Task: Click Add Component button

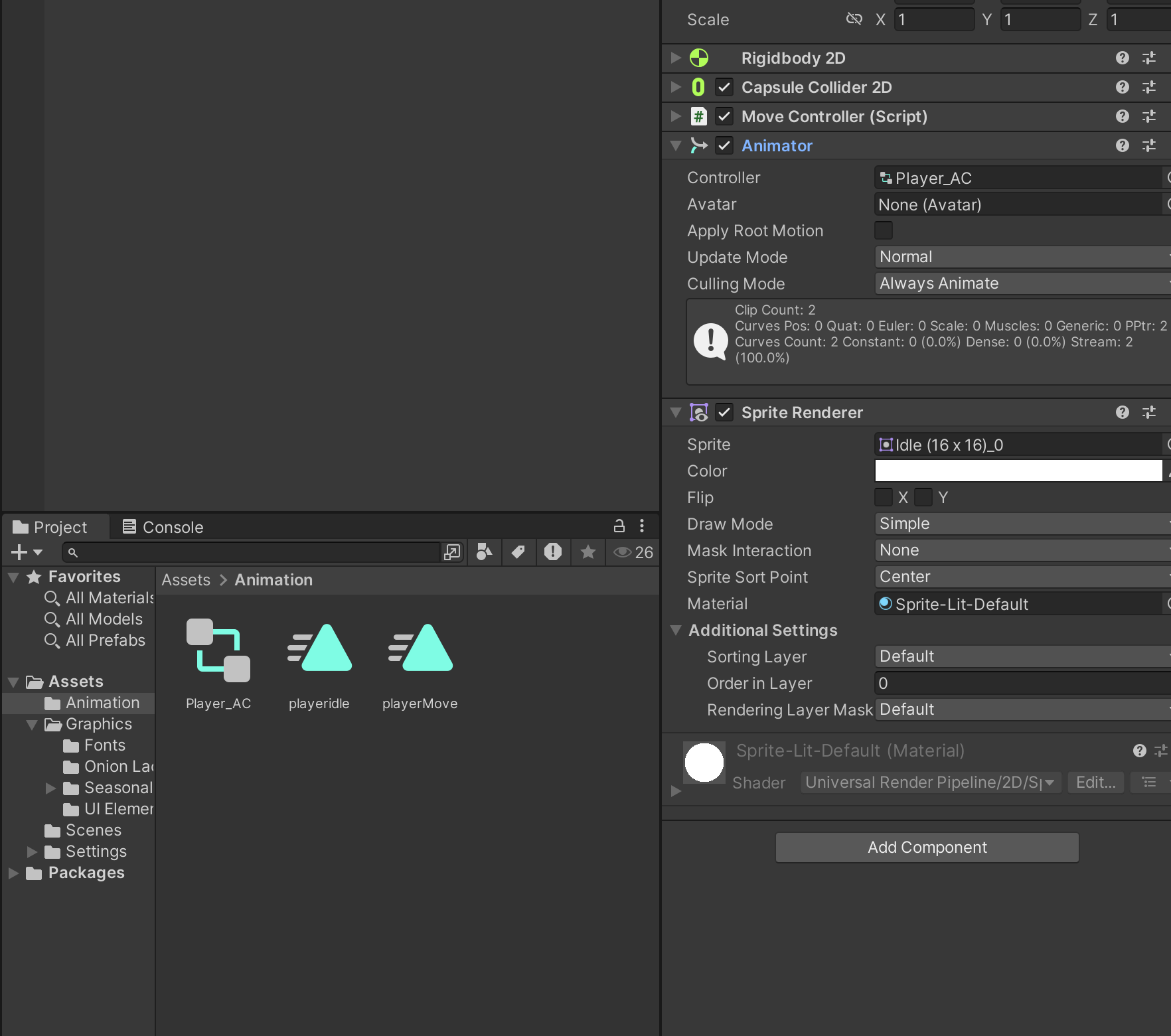Action: click(x=927, y=848)
